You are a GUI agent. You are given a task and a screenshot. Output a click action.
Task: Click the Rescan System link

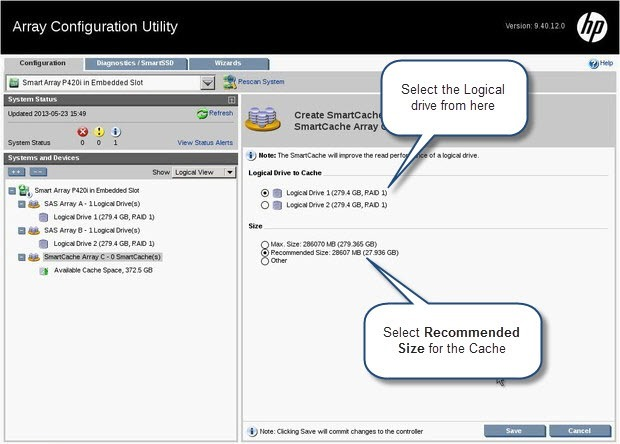tap(261, 82)
